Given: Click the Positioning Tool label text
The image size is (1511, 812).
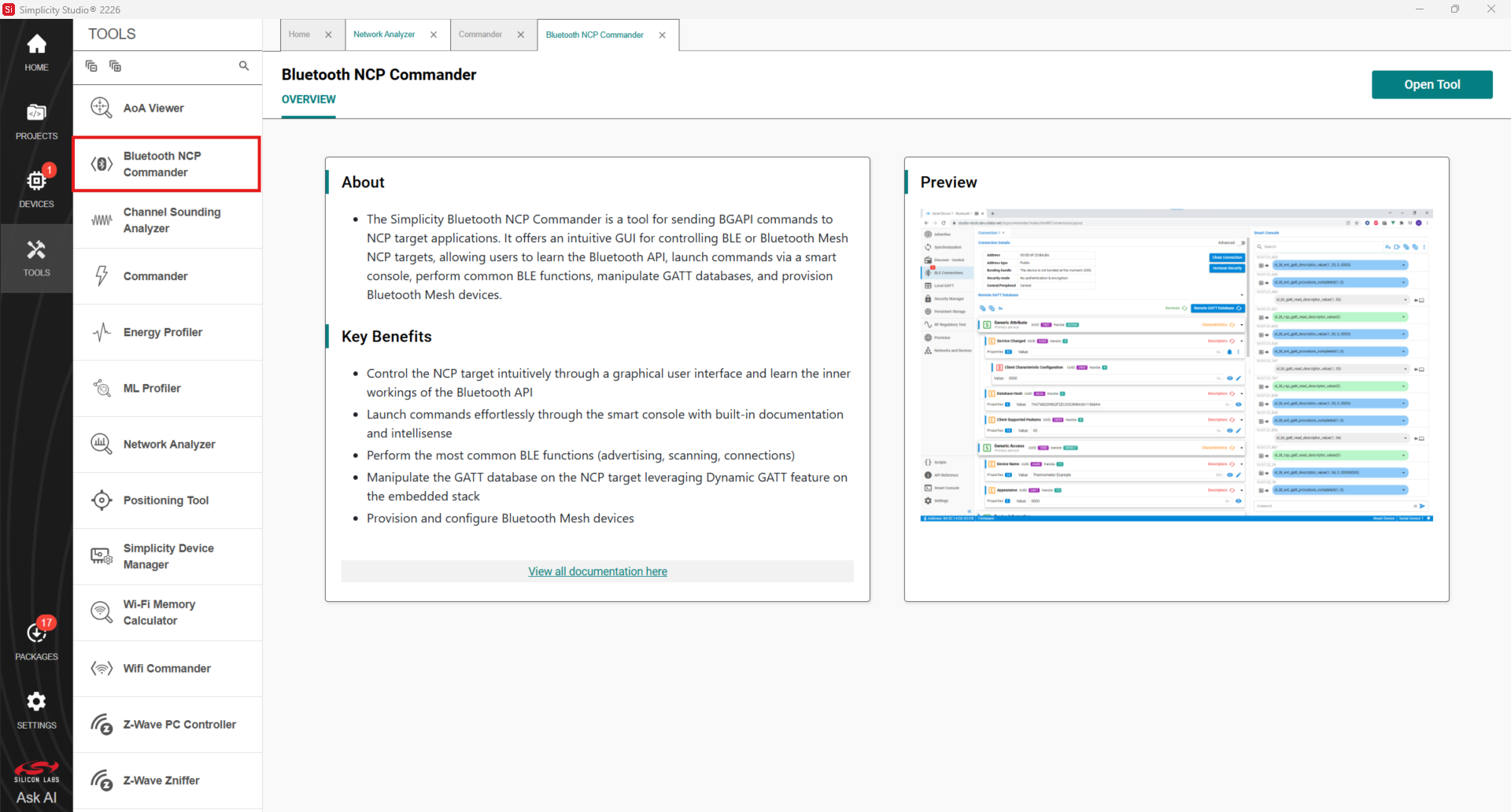Looking at the screenshot, I should [166, 500].
